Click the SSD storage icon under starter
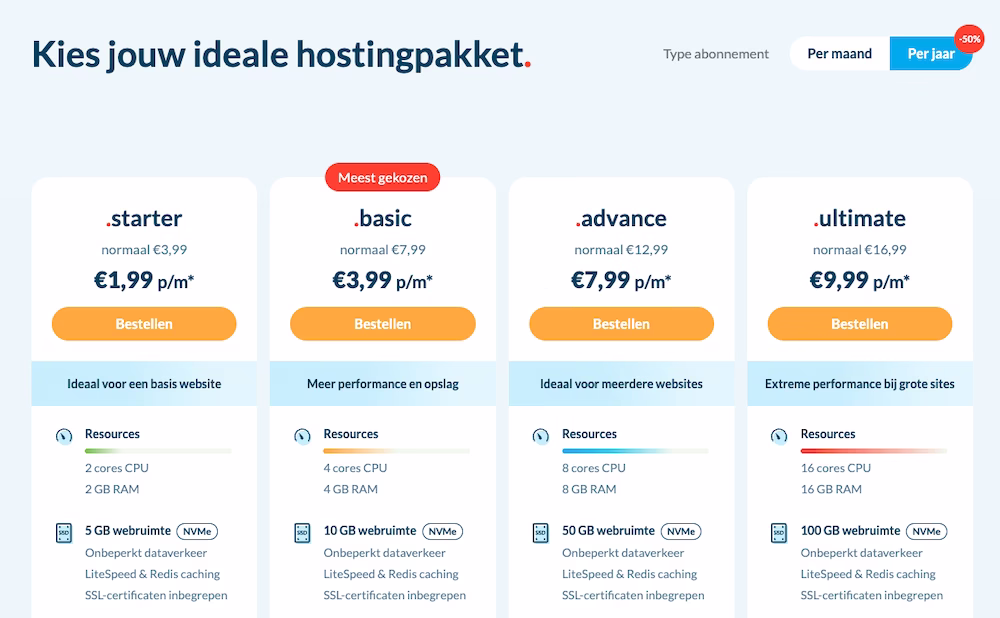 click(x=64, y=533)
